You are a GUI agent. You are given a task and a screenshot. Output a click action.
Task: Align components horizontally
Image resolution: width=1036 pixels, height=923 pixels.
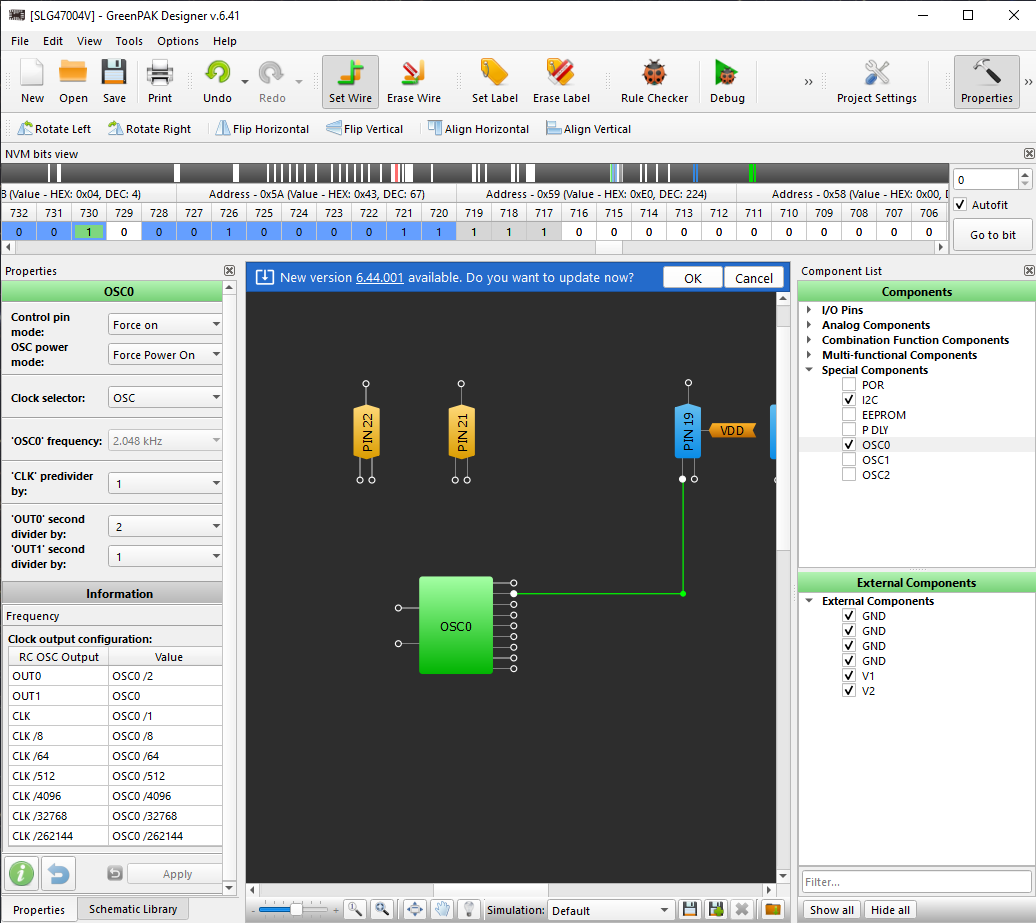(x=478, y=129)
